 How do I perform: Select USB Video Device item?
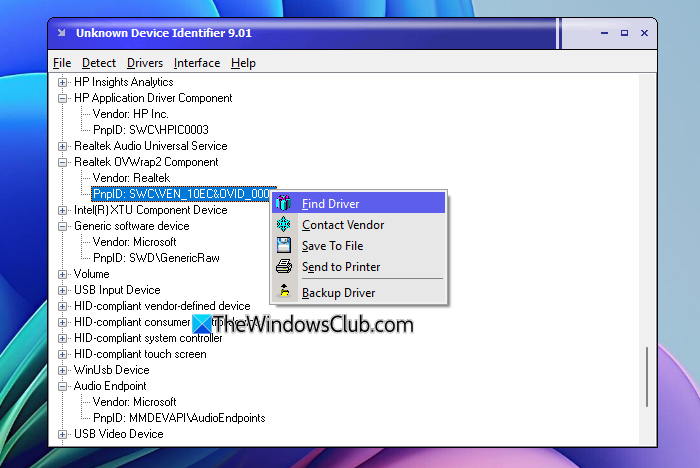119,434
